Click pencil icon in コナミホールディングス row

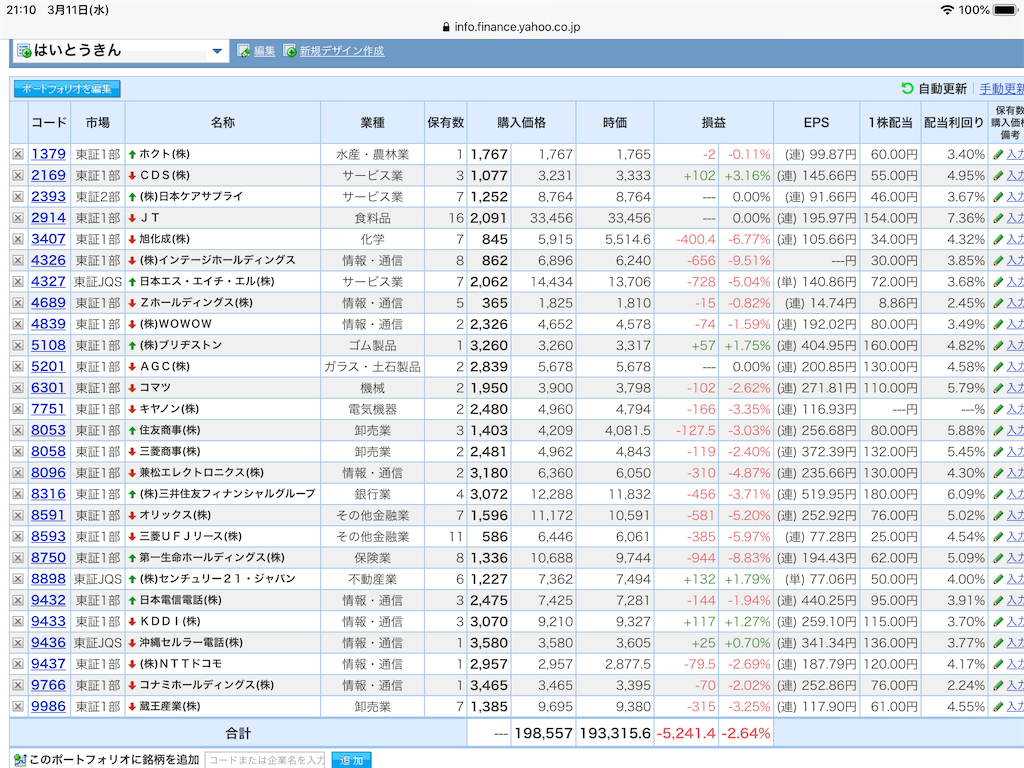pyautogui.click(x=998, y=685)
